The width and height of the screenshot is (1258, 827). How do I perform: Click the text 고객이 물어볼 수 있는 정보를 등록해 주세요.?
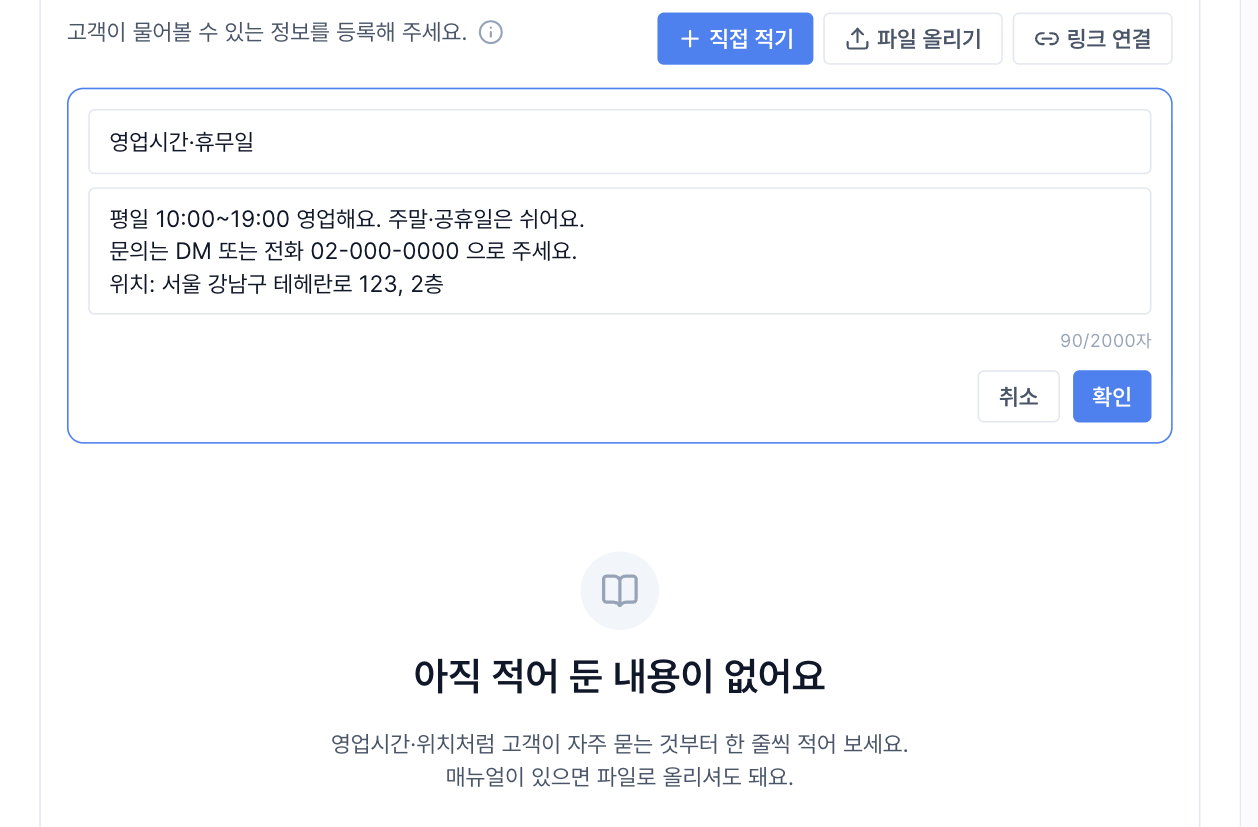point(267,33)
